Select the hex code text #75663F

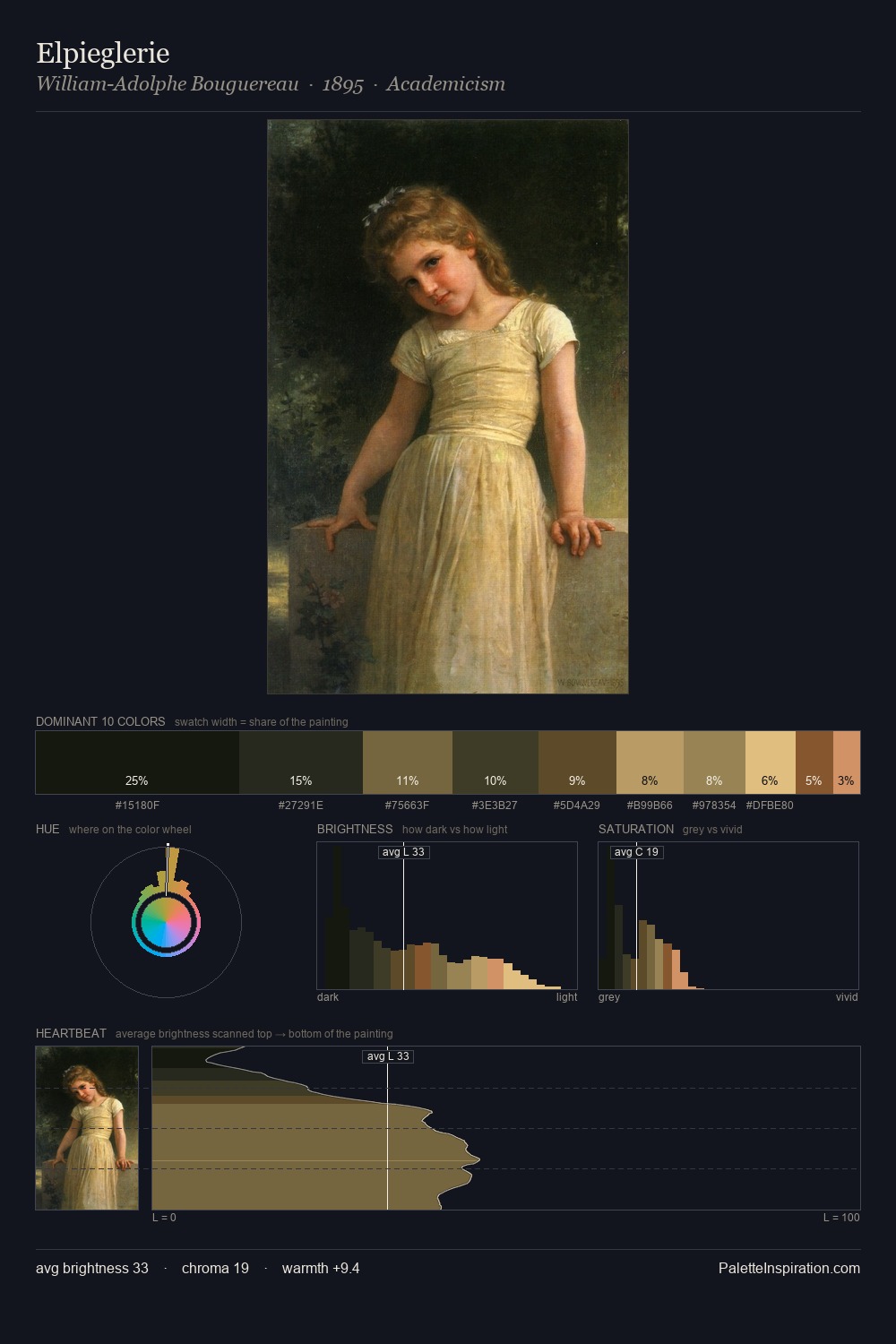tap(408, 806)
